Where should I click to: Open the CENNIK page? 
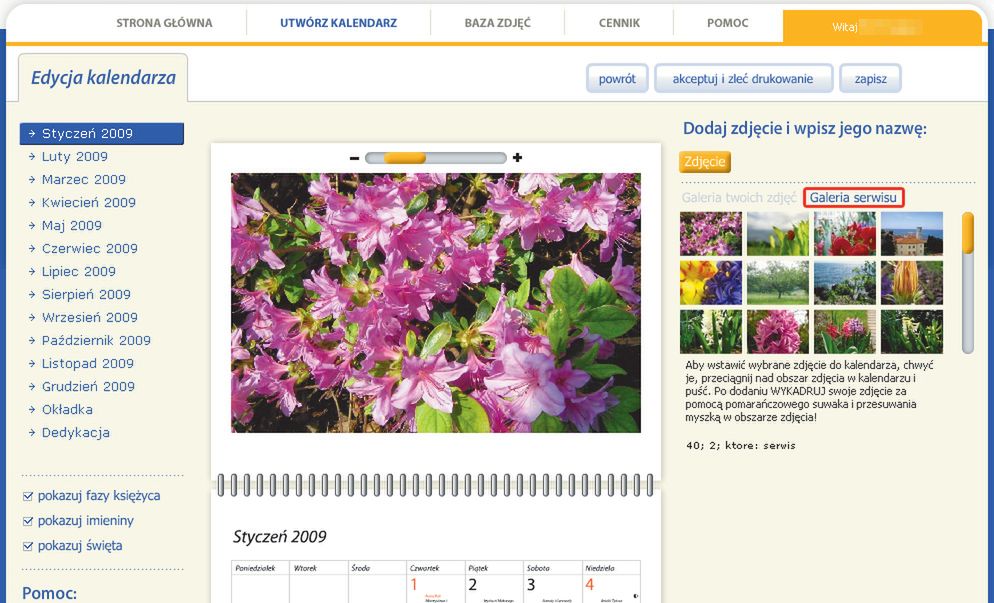(x=619, y=23)
